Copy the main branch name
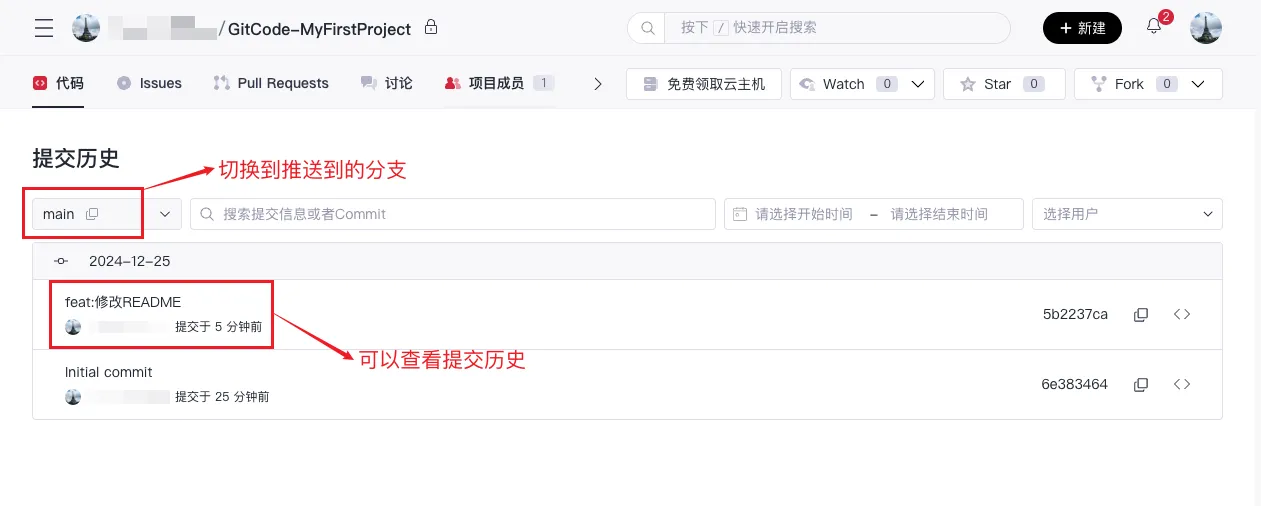1261x506 pixels. pyautogui.click(x=92, y=214)
